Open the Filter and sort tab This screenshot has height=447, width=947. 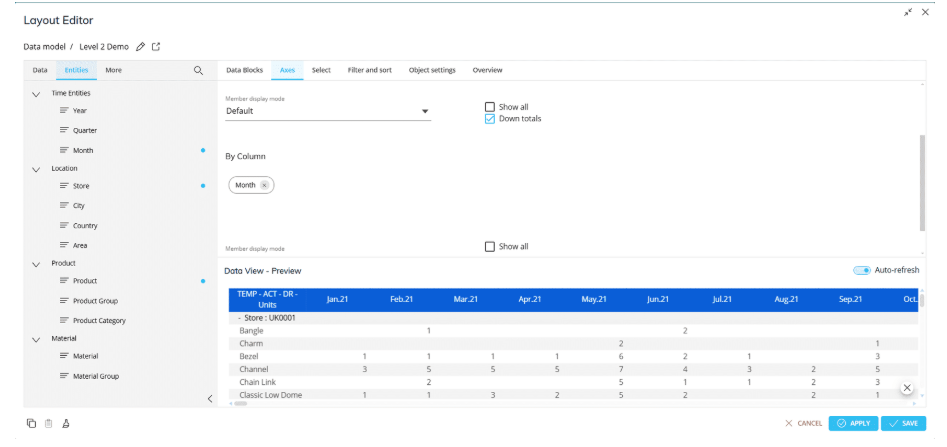(370, 70)
